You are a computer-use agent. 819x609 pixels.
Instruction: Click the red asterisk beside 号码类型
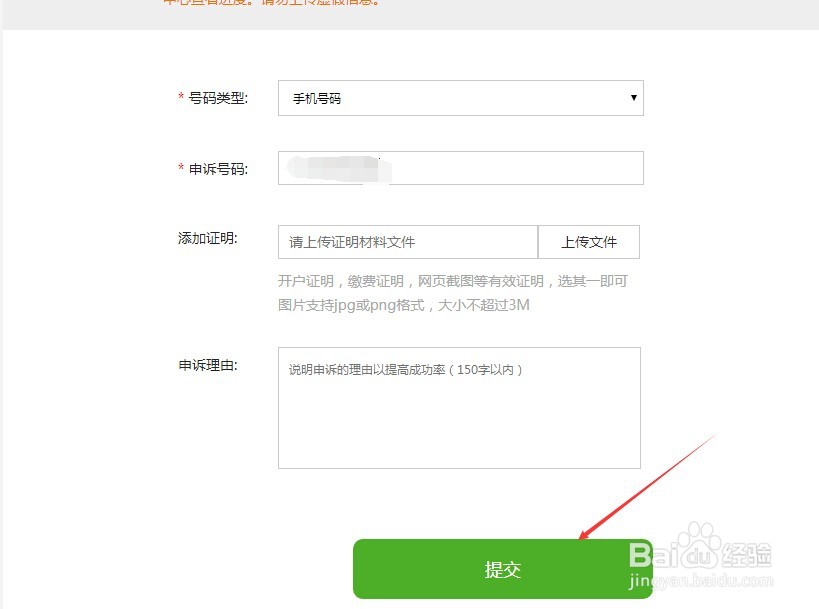181,97
